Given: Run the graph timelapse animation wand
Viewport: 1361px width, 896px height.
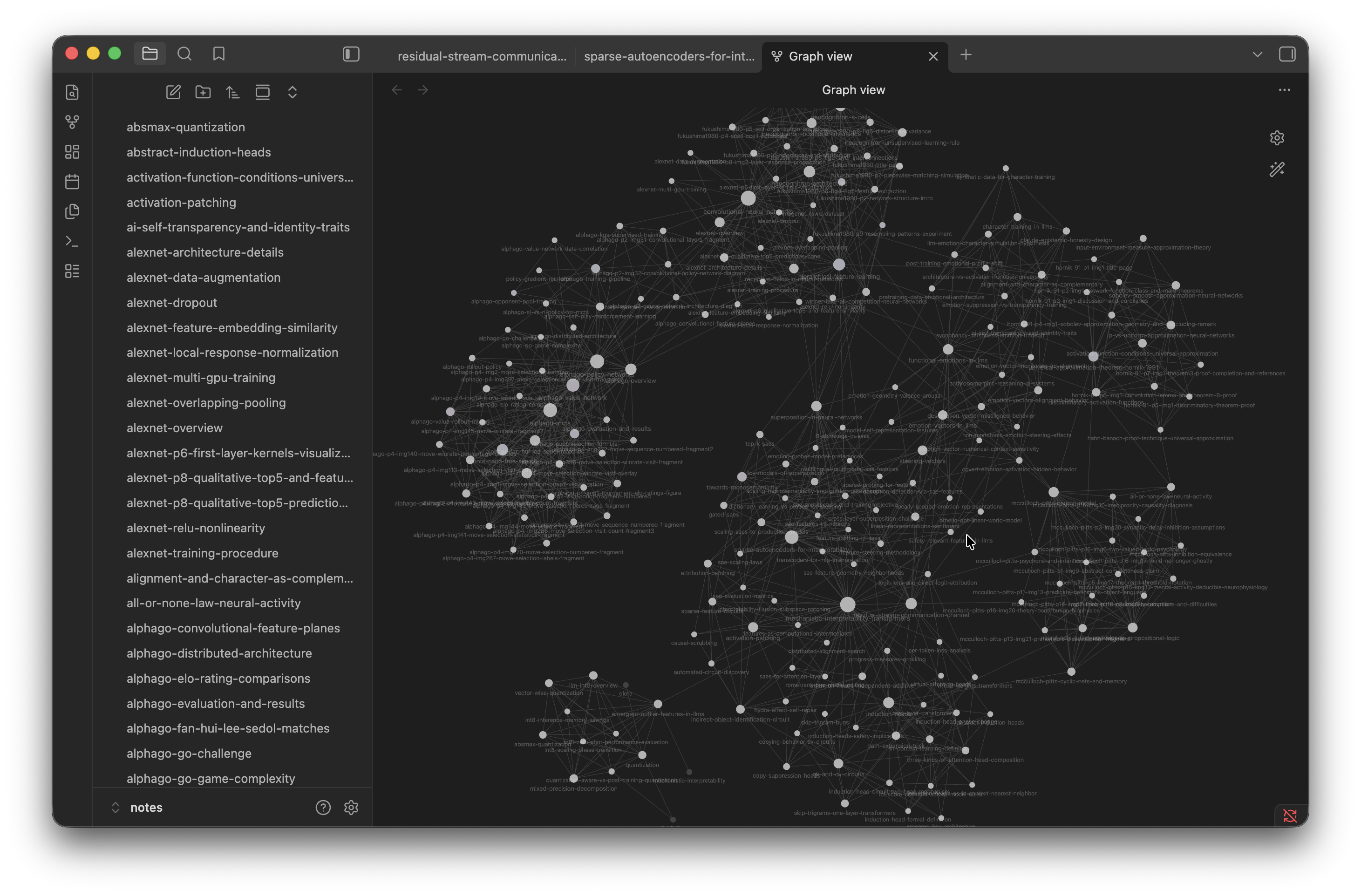Looking at the screenshot, I should [1277, 169].
